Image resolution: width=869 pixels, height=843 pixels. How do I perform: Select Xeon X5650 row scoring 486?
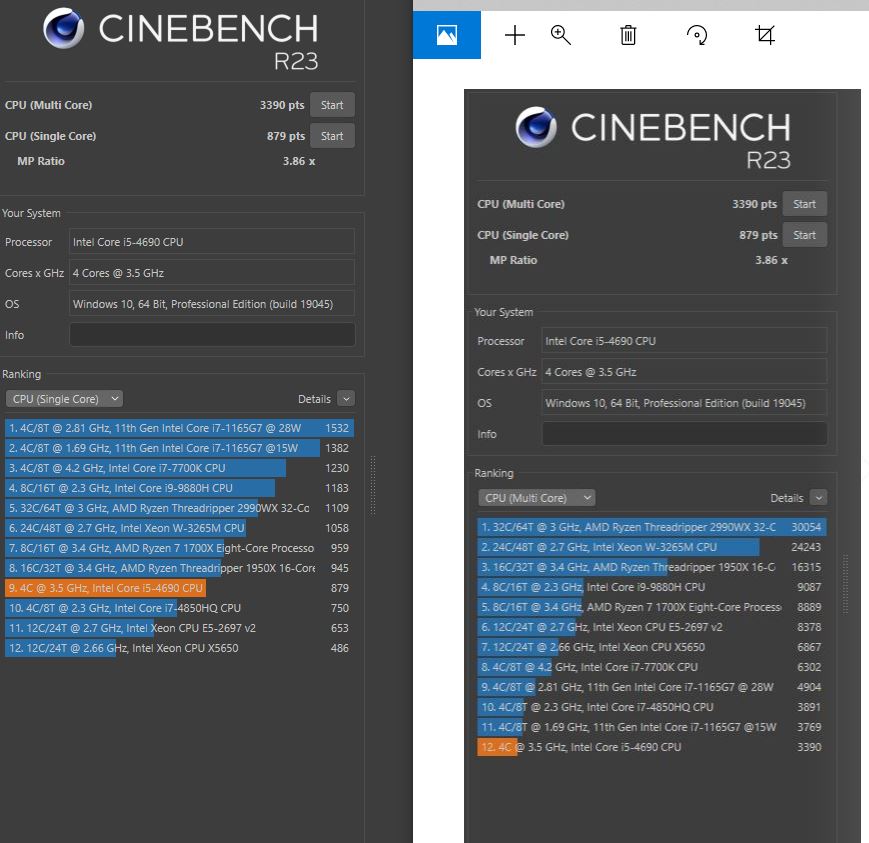(x=180, y=647)
